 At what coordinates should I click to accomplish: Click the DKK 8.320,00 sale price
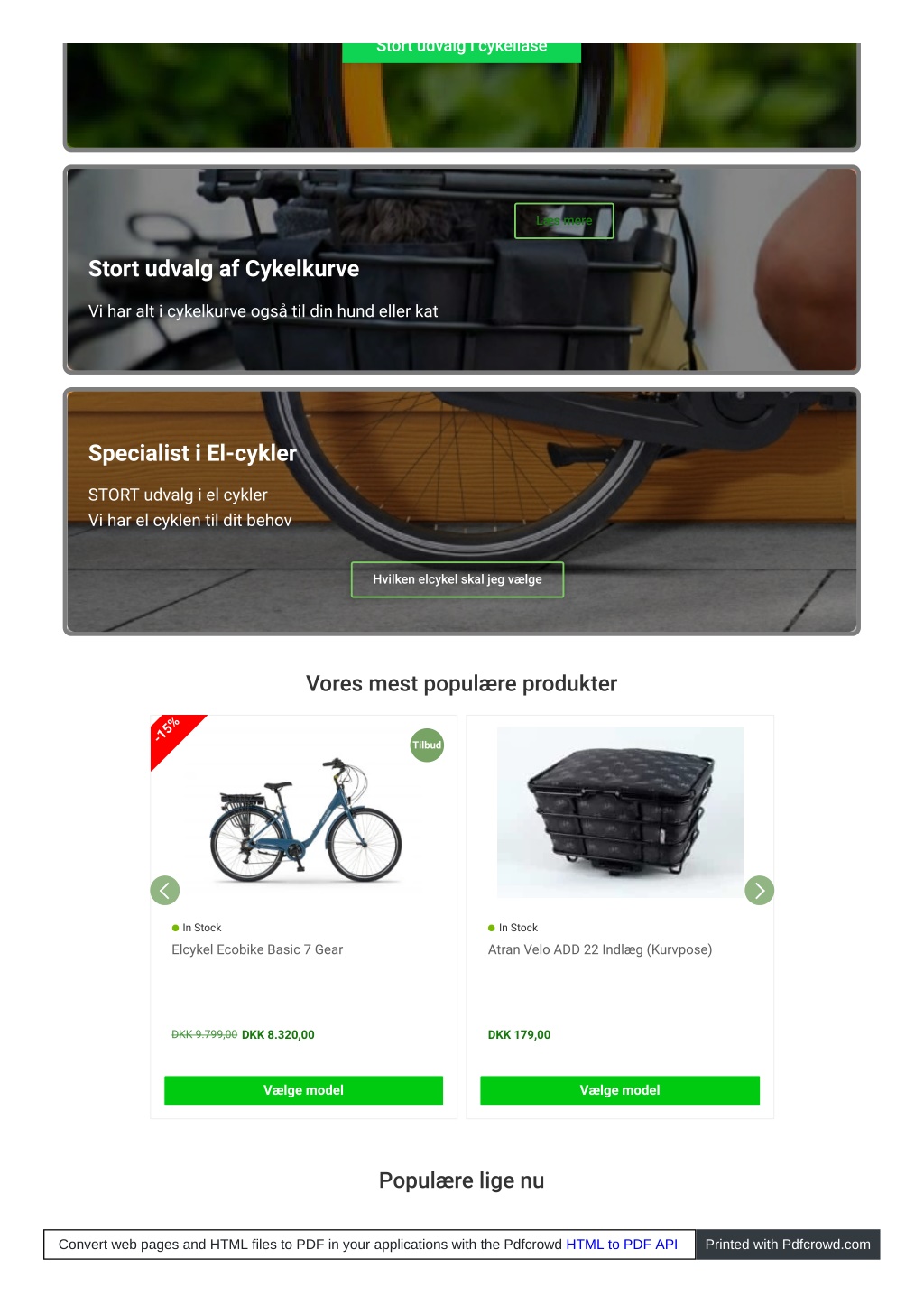278,1035
